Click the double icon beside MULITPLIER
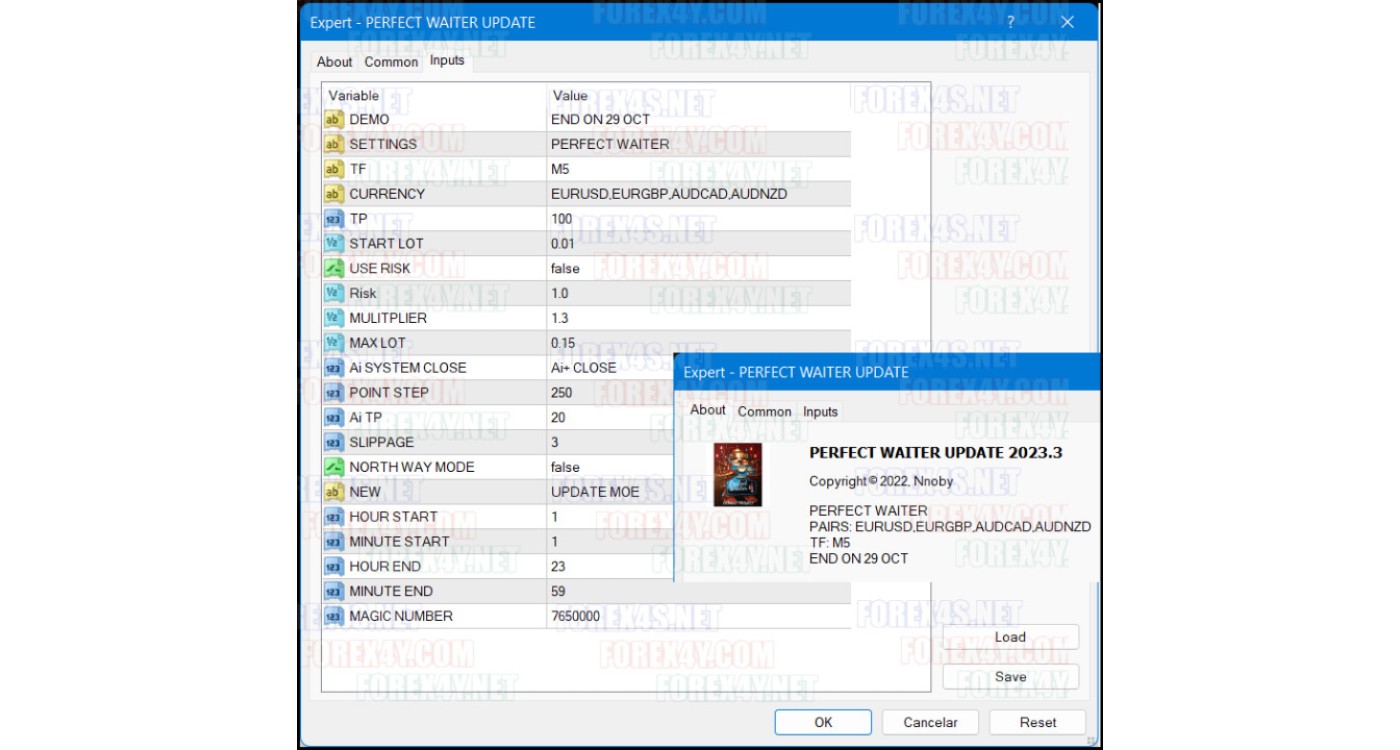 point(334,318)
